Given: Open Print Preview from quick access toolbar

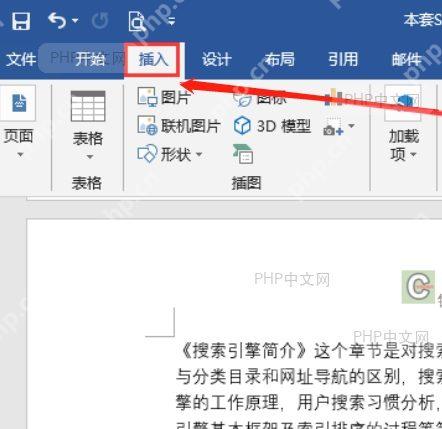Looking at the screenshot, I should [x=137, y=21].
